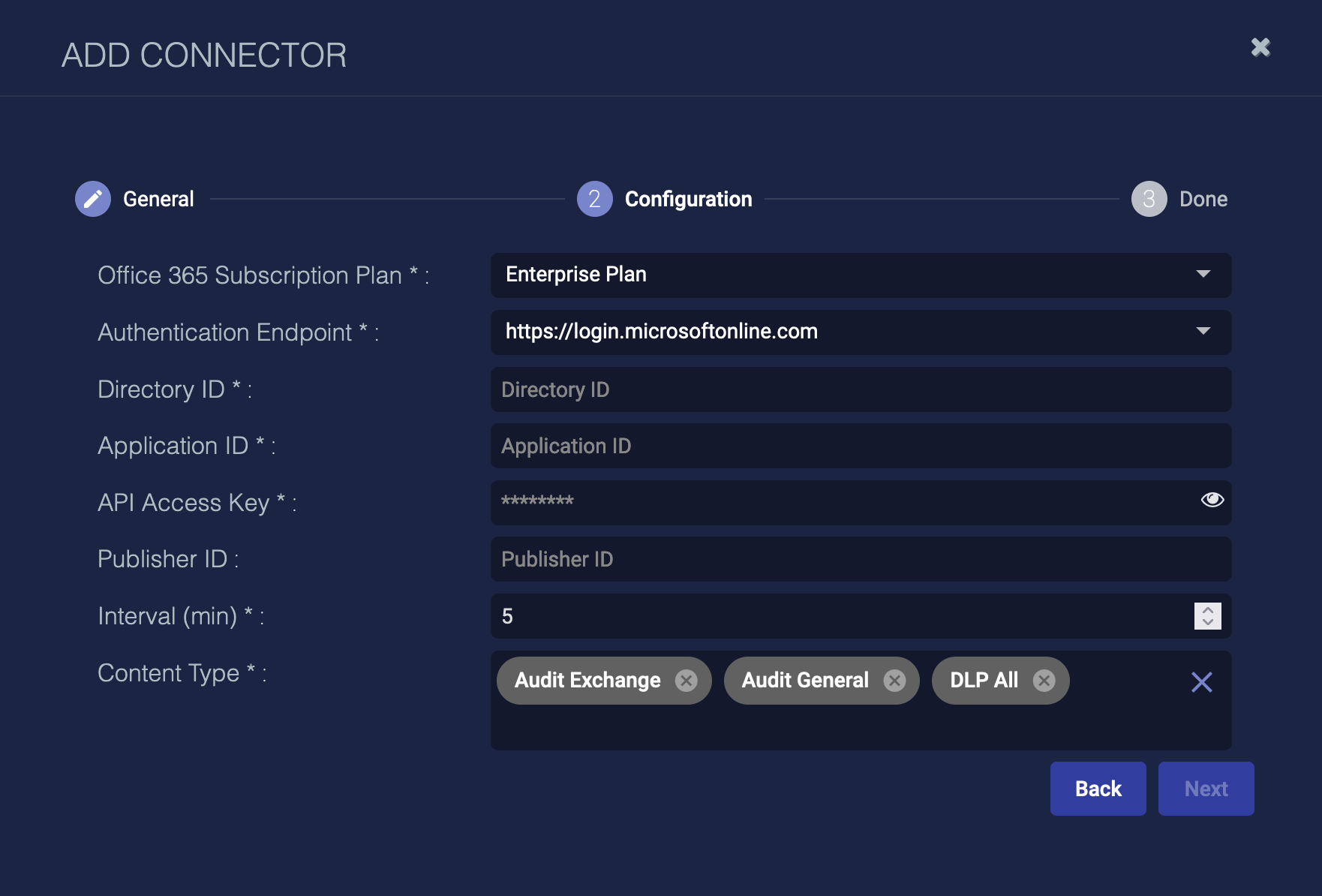Go to the General step label
Screen dimensions: 1322x896
158,199
